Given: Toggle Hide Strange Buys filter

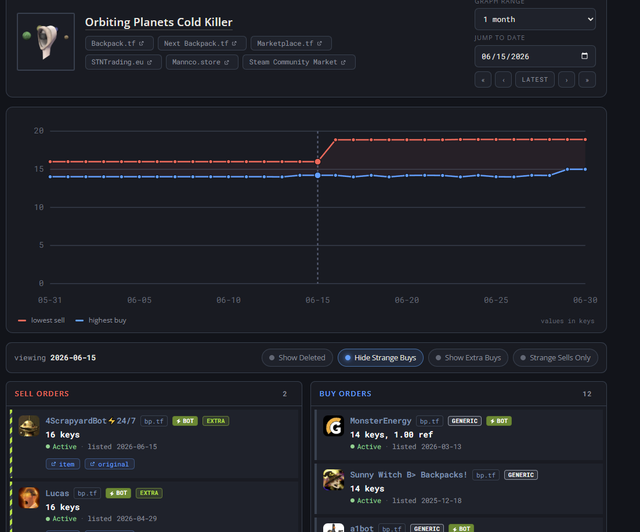Looking at the screenshot, I should click(380, 358).
